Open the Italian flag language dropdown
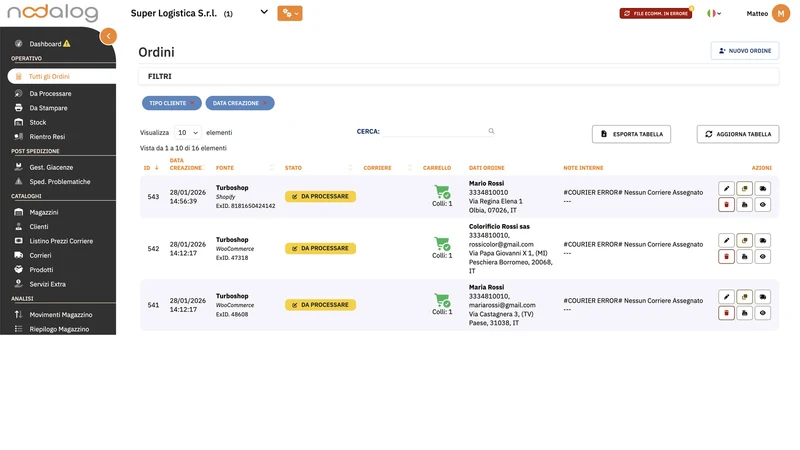This screenshot has width=800, height=450. coord(714,14)
